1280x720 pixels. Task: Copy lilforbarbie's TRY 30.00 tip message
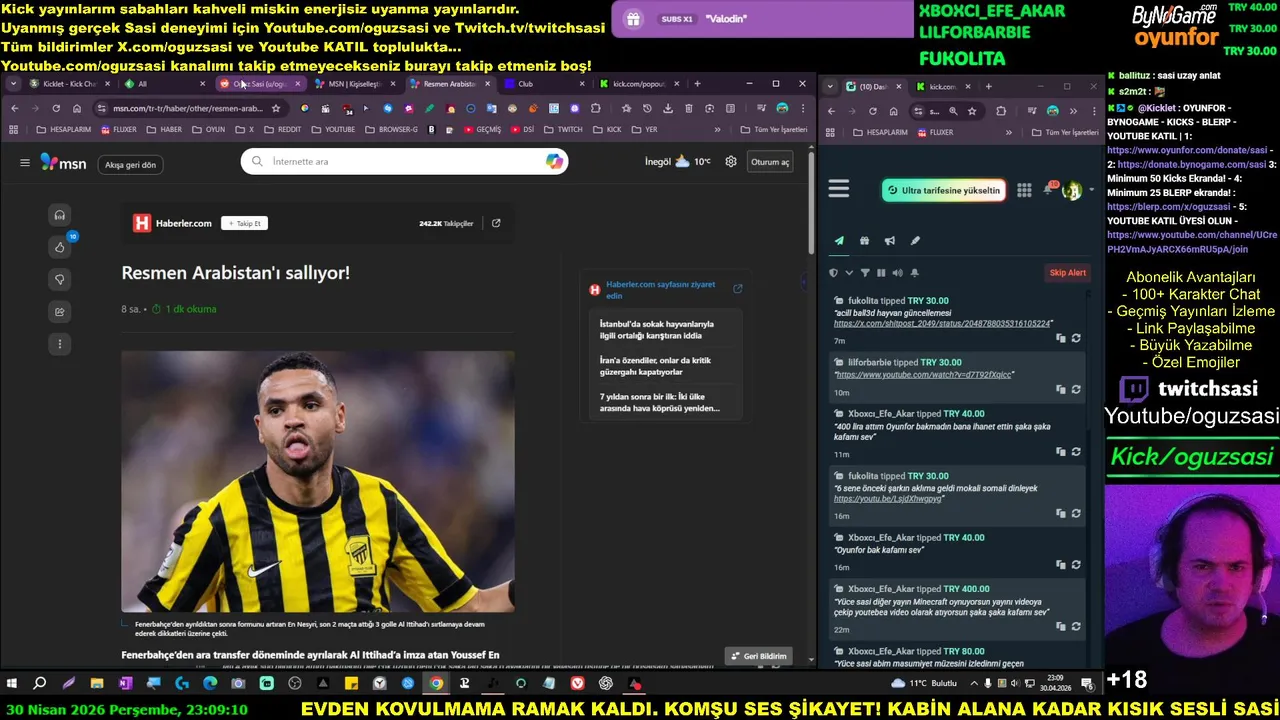click(x=1061, y=389)
